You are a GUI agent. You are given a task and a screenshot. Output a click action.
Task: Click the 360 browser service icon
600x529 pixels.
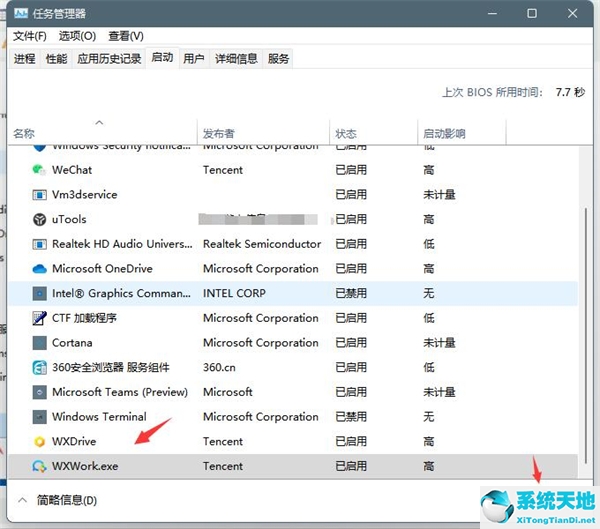point(39,367)
